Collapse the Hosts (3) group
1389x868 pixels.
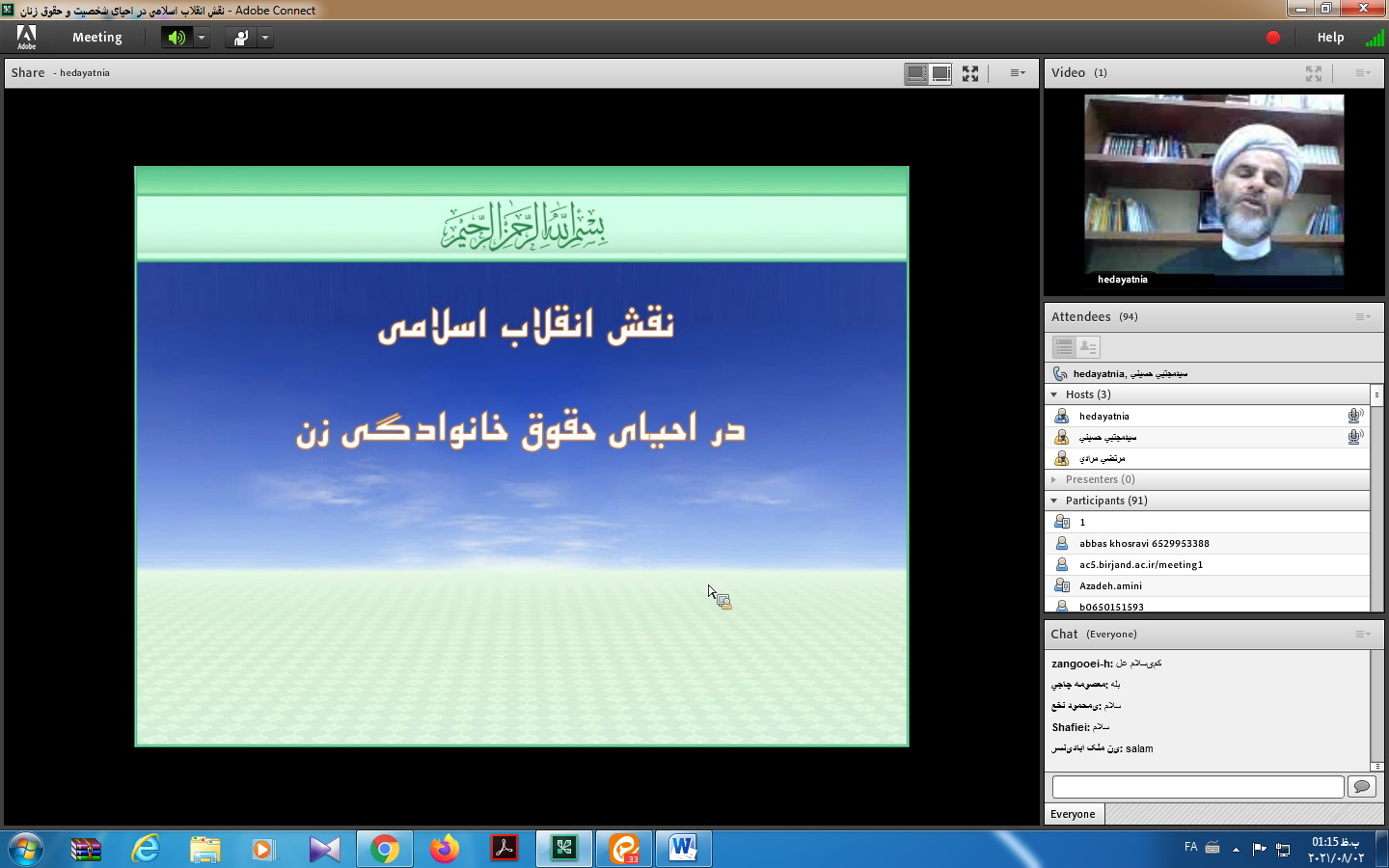(x=1054, y=394)
